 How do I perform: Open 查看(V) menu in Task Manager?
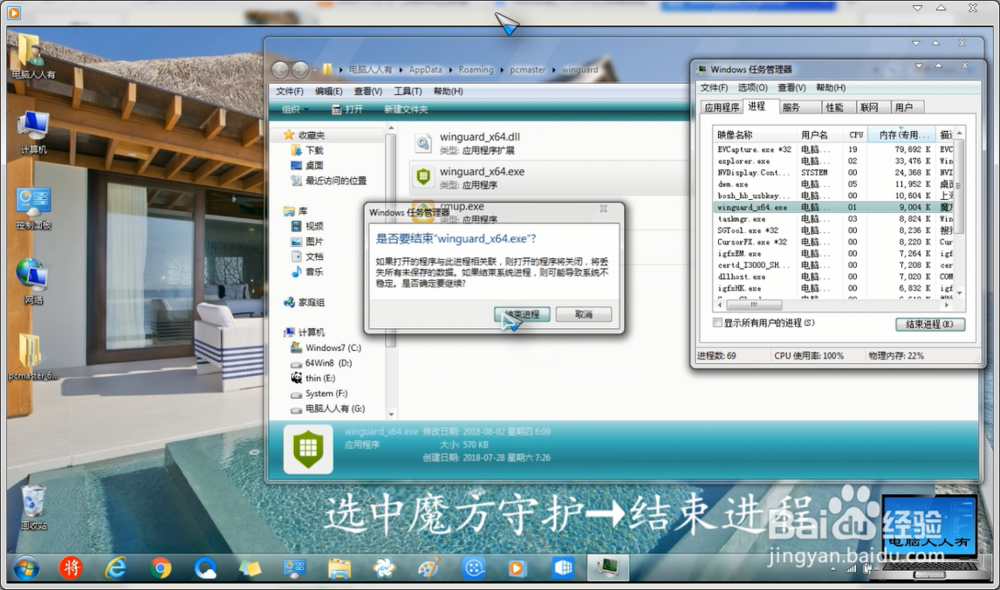tap(791, 87)
